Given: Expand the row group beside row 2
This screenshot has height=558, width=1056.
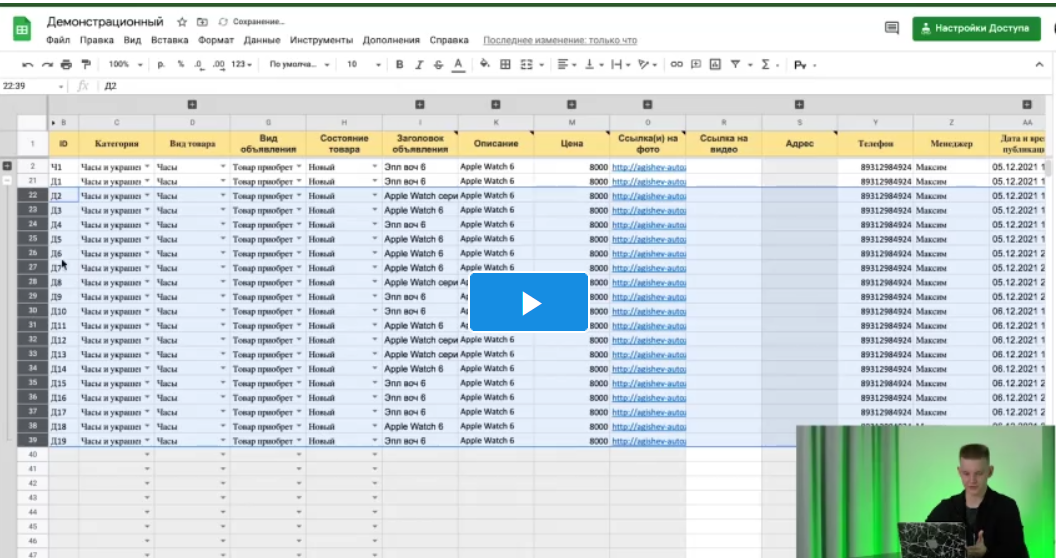Looking at the screenshot, I should click(x=7, y=166).
